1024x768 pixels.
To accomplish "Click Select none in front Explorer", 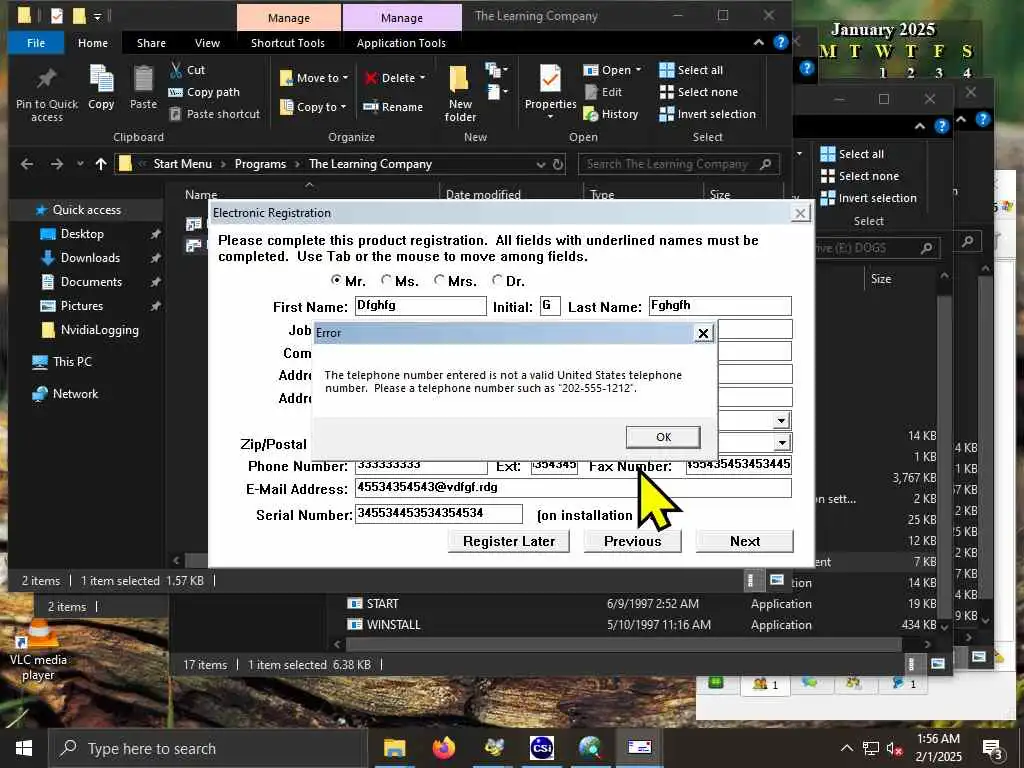I will click(699, 92).
